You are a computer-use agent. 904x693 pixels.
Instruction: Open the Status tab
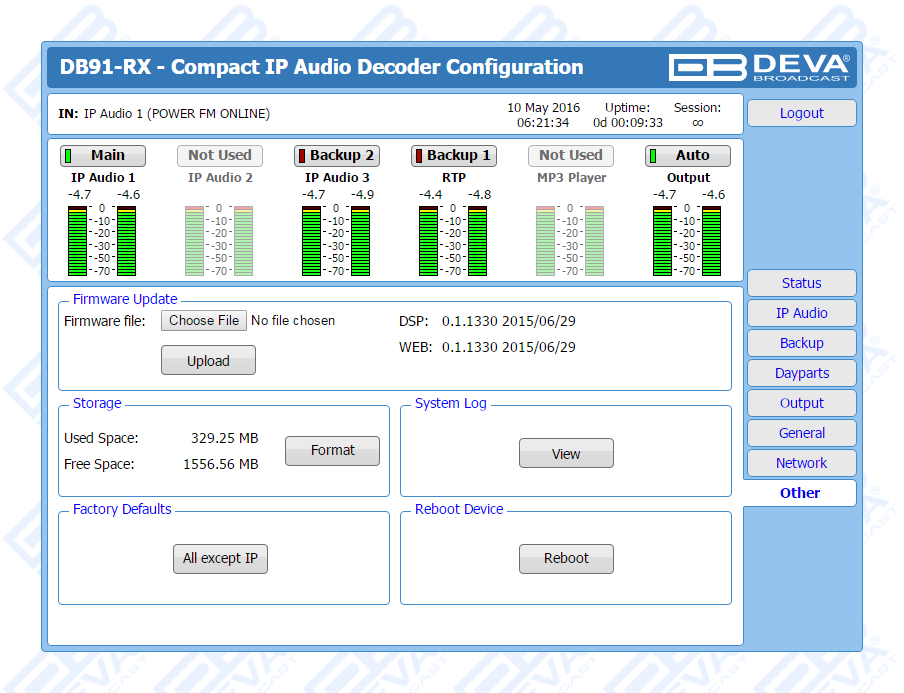point(801,283)
